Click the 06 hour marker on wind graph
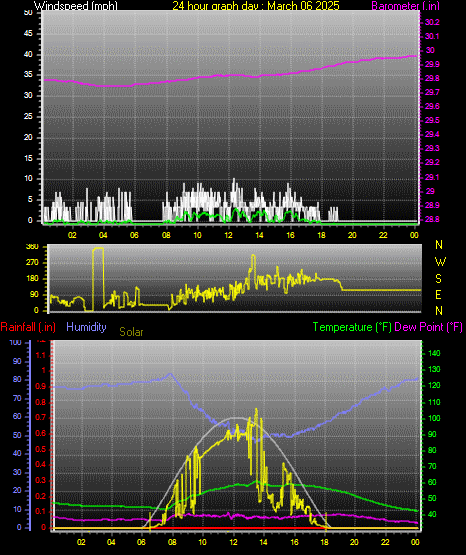 134,235
